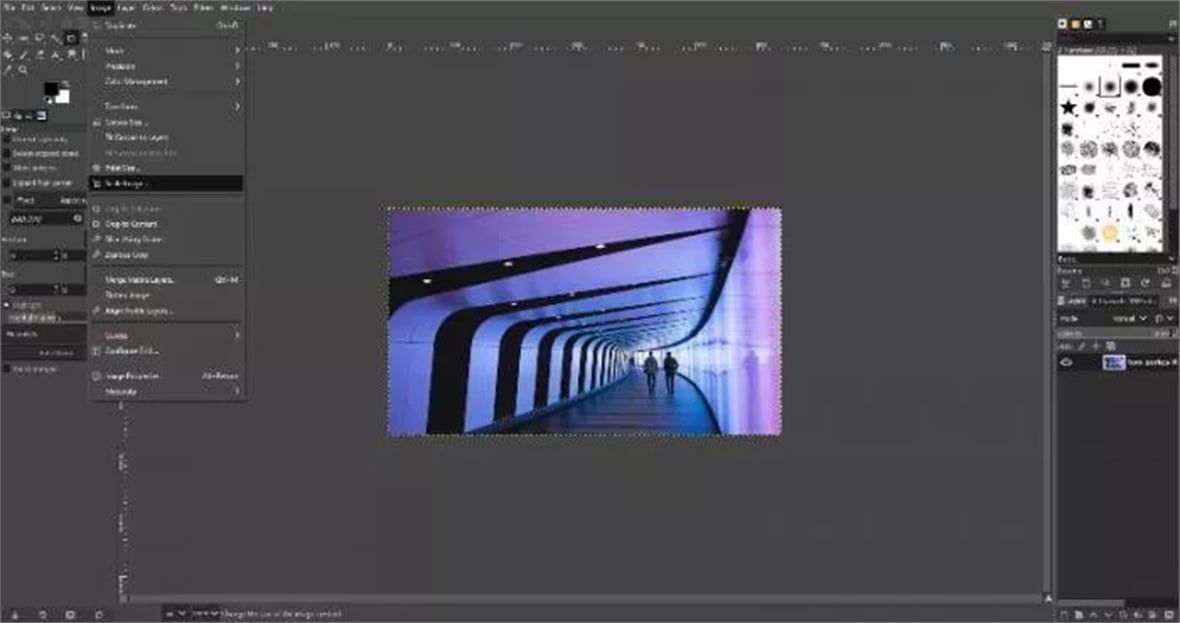1180x623 pixels.
Task: Toggle Allow growing checkbox
Action: point(8,168)
